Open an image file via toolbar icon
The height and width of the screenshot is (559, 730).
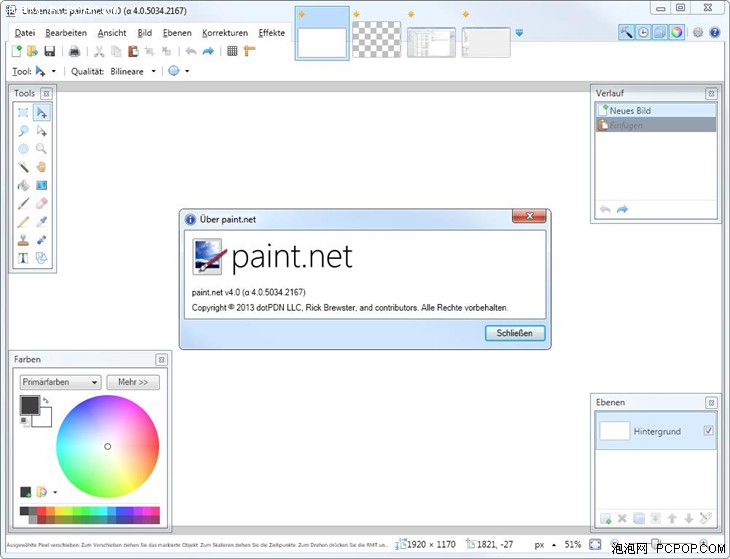click(33, 51)
